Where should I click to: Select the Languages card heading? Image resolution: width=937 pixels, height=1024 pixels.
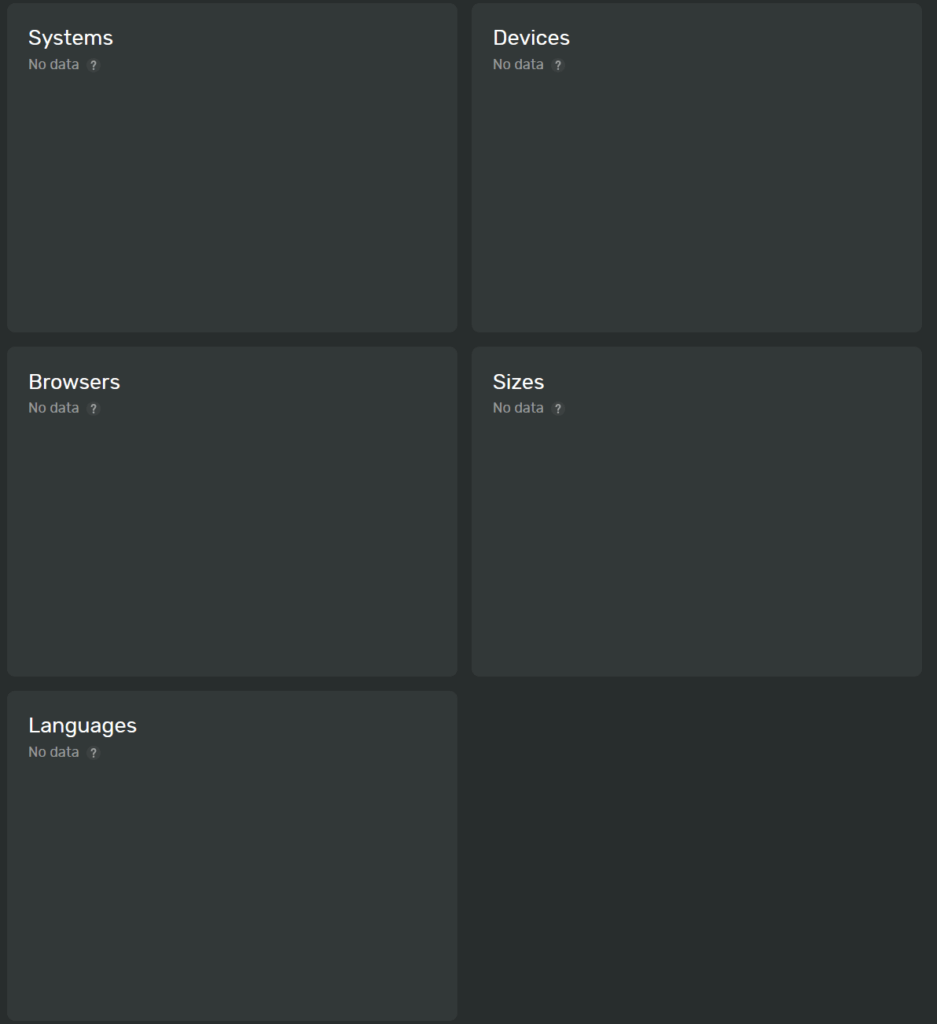[82, 726]
